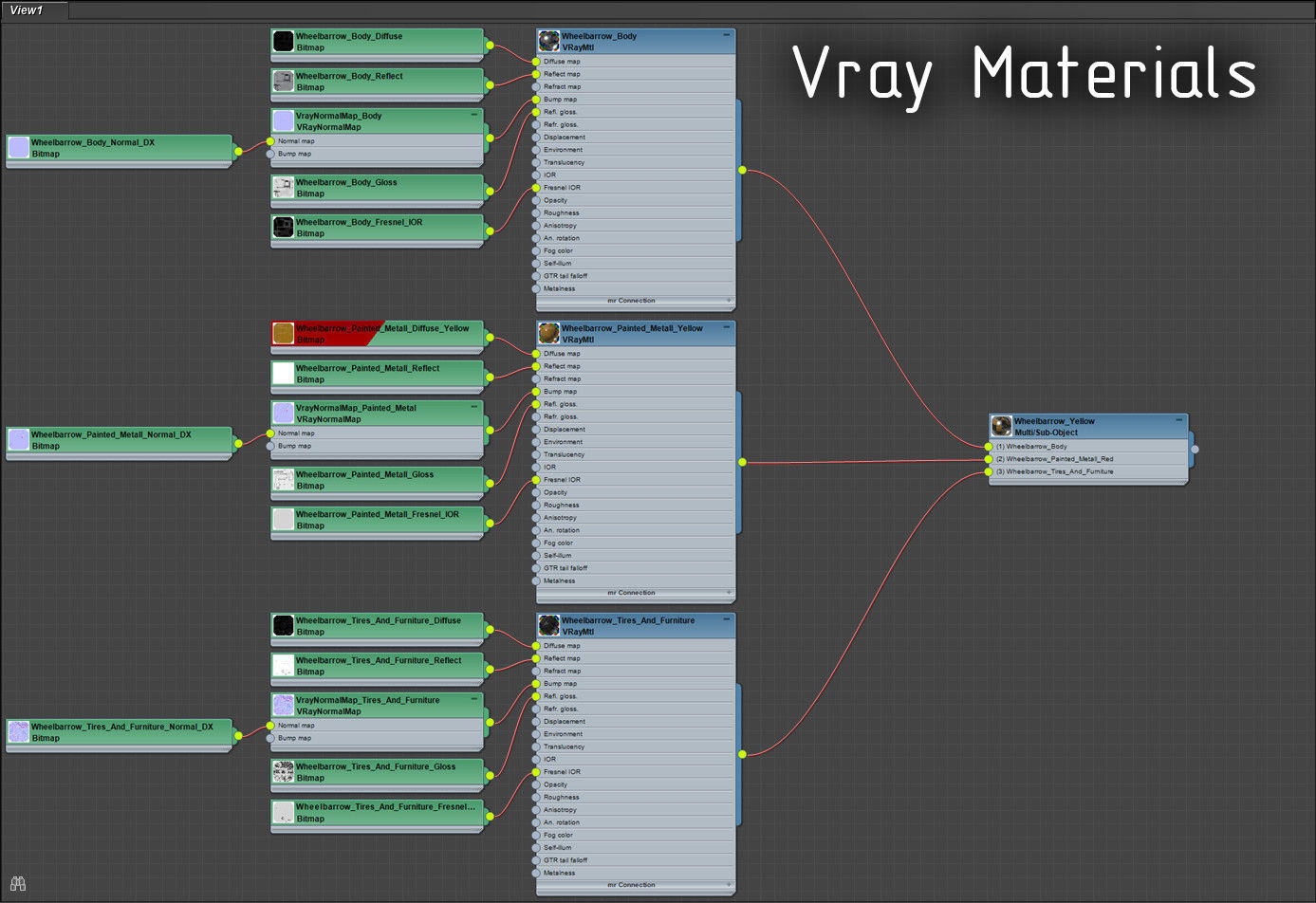Screen dimensions: 1316x903
Task: Click the Self-illum socket on Wheelbarrow_Painted_Metall_Yellow
Action: coord(536,556)
